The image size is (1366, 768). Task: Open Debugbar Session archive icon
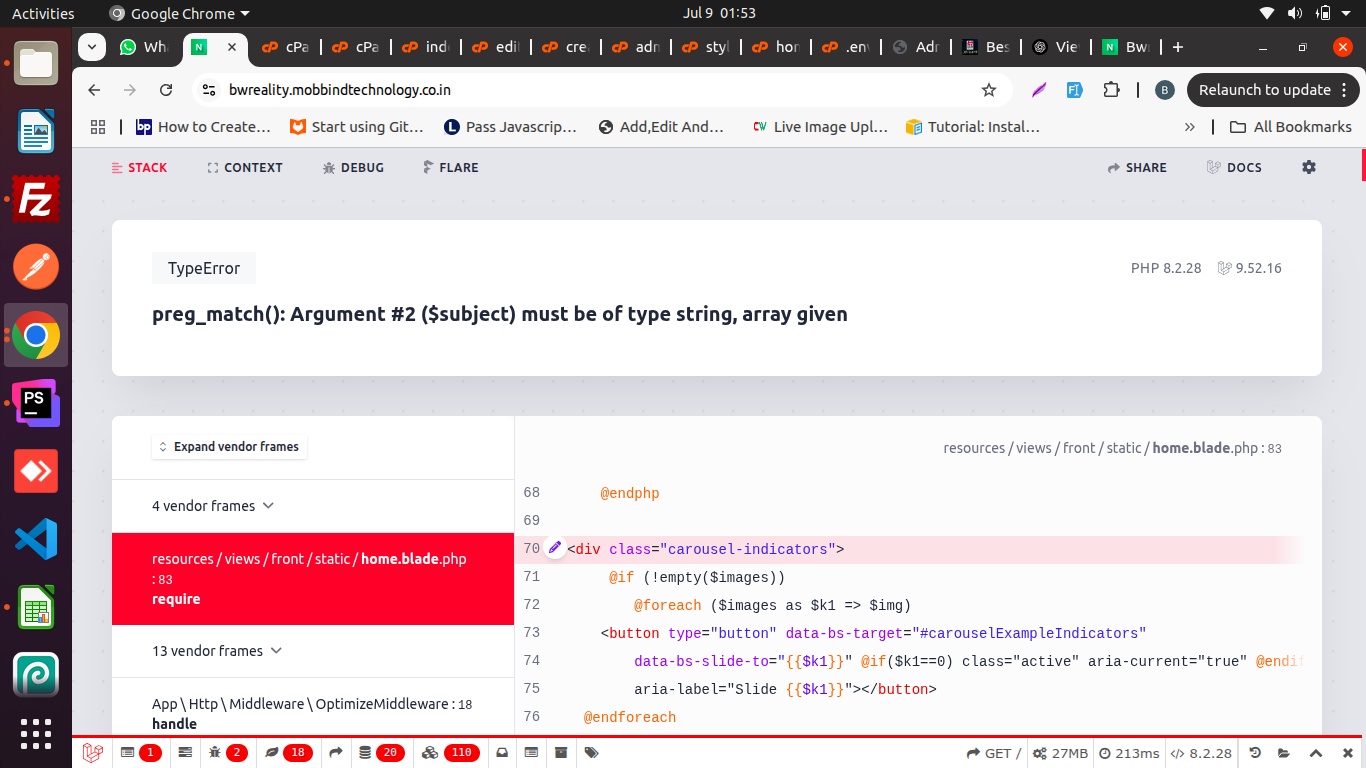561,753
